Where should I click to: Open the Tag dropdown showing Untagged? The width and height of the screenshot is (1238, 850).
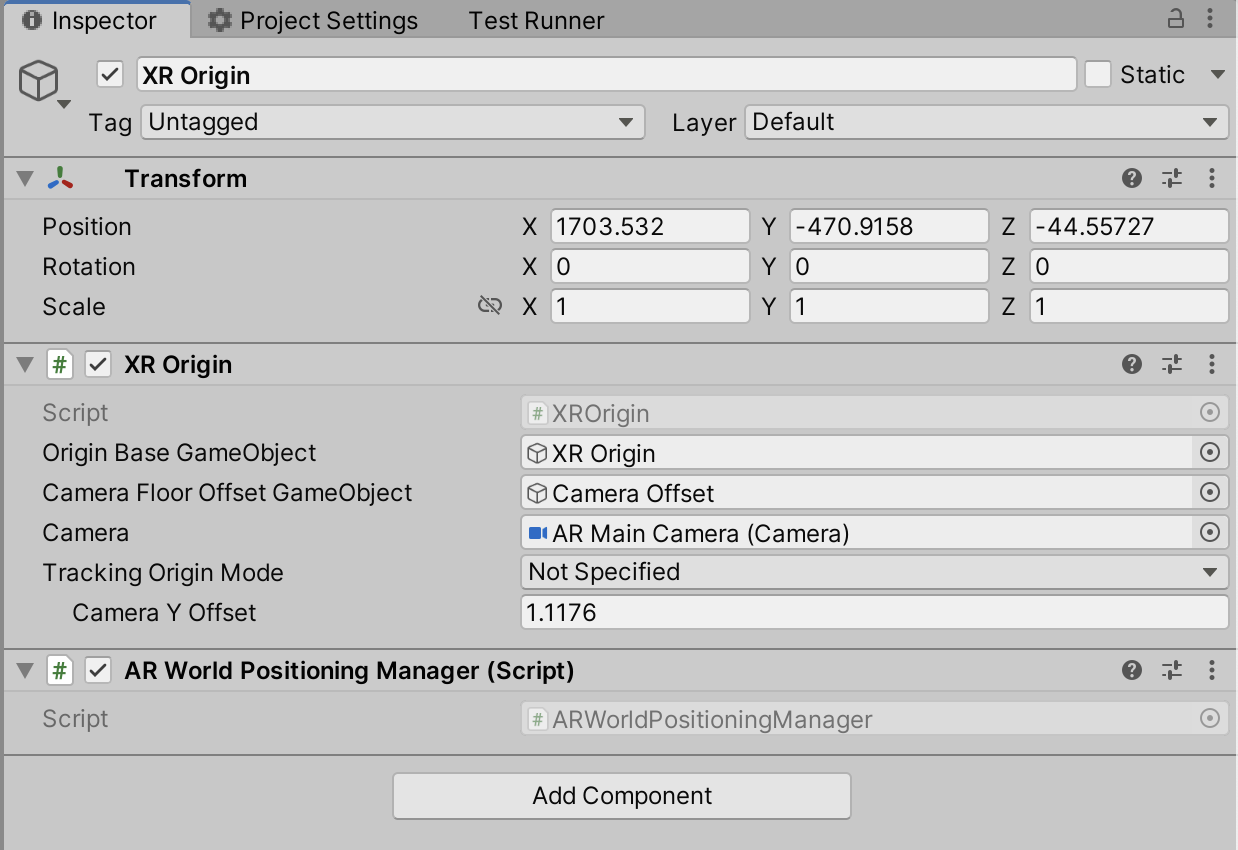click(392, 122)
